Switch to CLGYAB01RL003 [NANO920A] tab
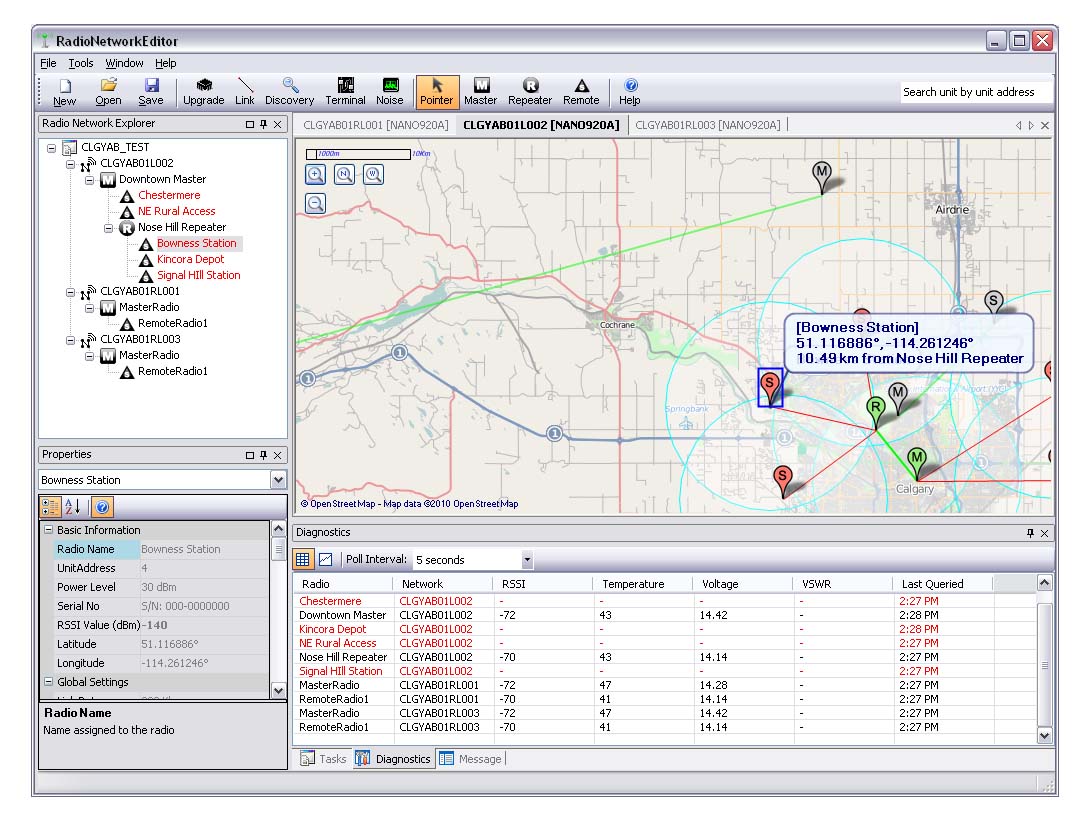1091x822 pixels. (708, 125)
